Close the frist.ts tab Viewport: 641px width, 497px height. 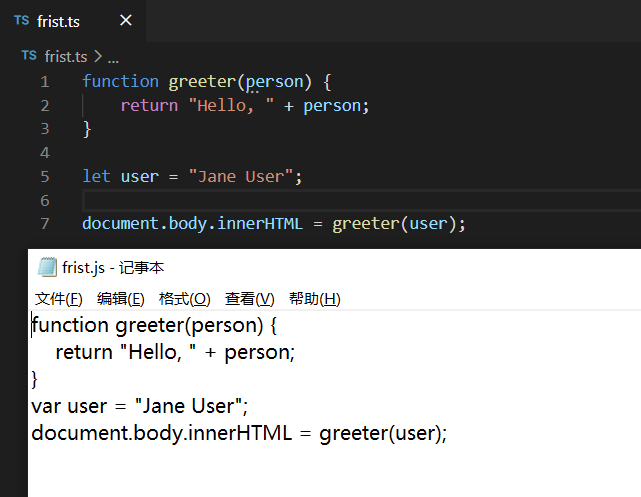click(126, 20)
